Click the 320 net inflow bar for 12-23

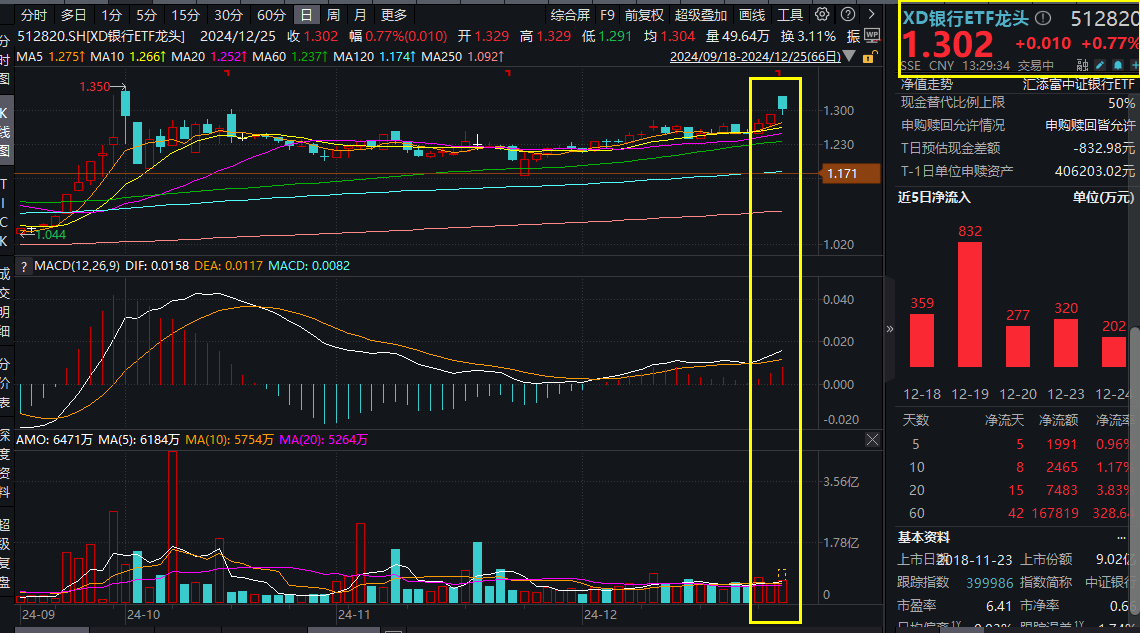point(1066,343)
